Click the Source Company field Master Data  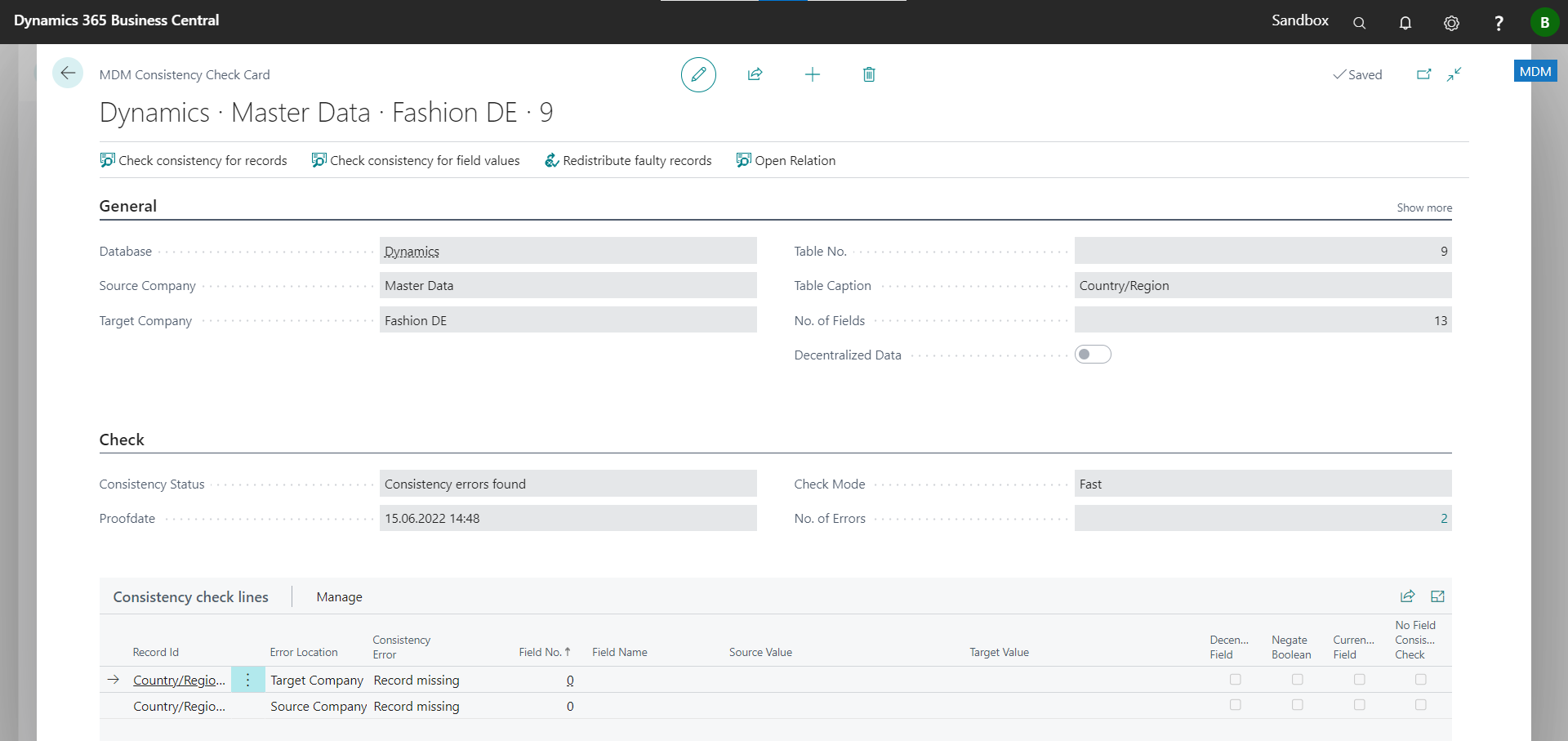(568, 285)
